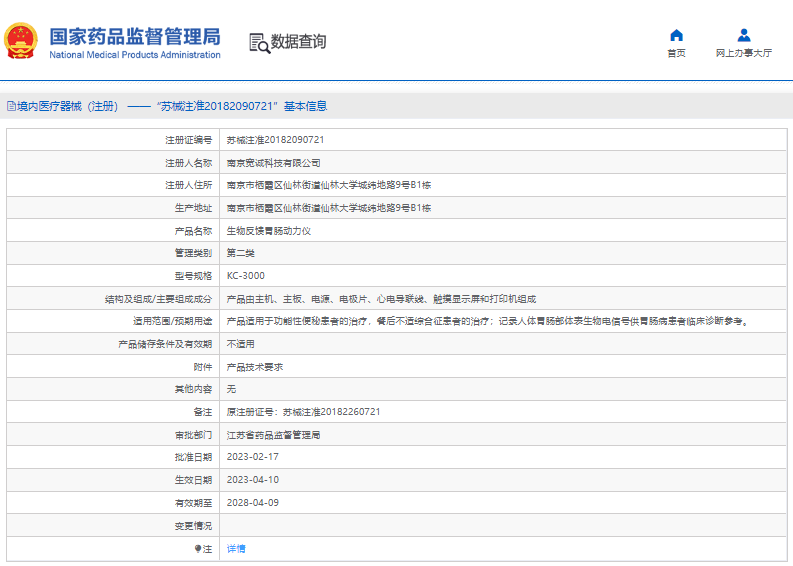Click the 变更情况 row label
Viewport: 793px width, 566px height.
coord(193,526)
